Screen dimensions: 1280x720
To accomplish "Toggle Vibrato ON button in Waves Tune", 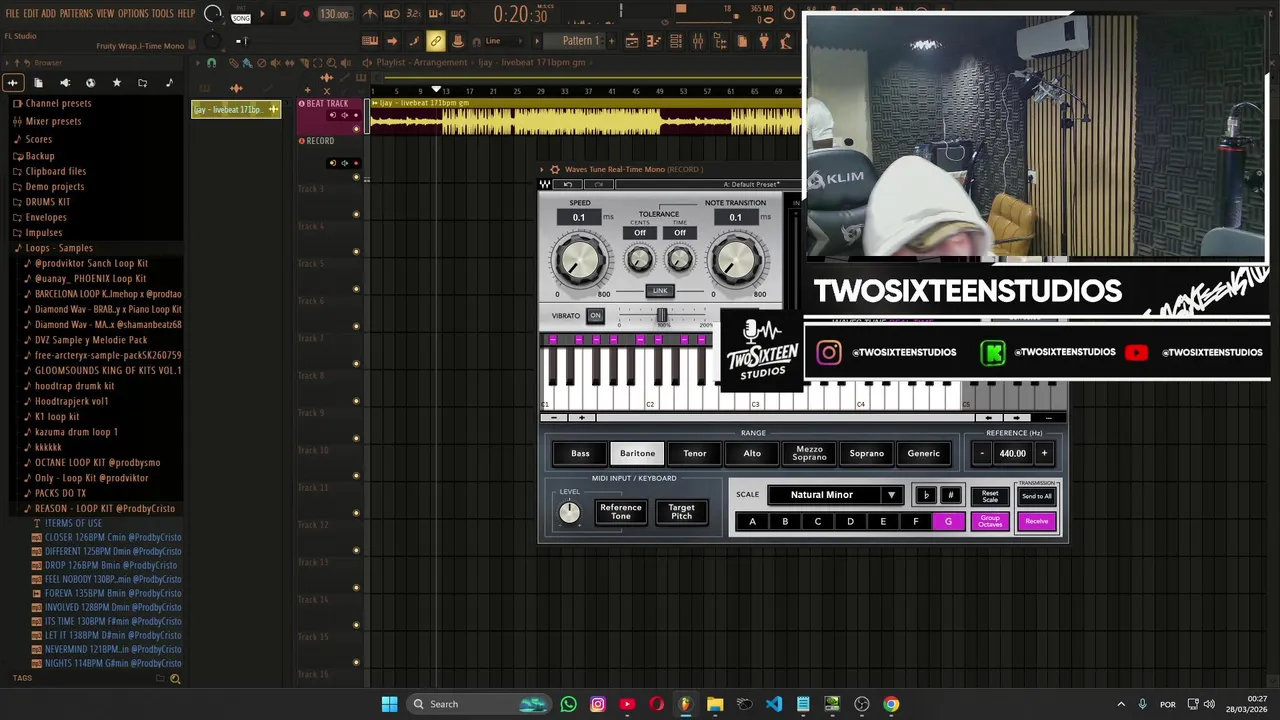I will coord(595,316).
